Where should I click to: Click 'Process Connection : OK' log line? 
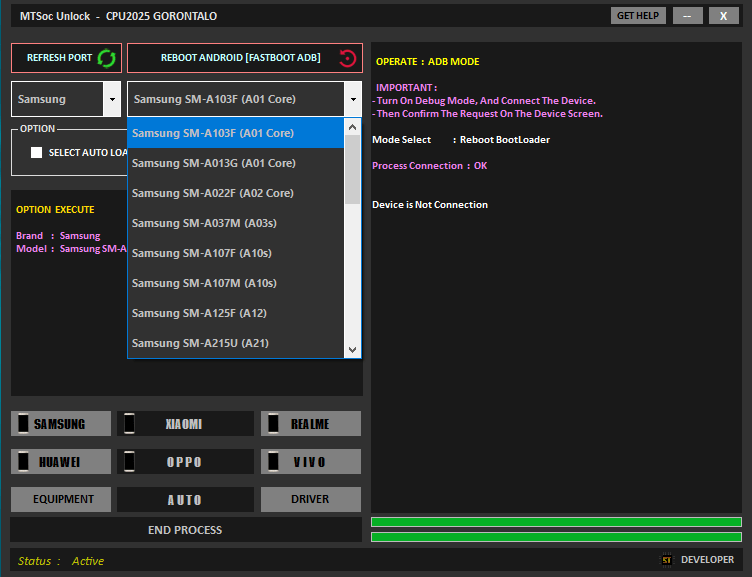click(430, 166)
